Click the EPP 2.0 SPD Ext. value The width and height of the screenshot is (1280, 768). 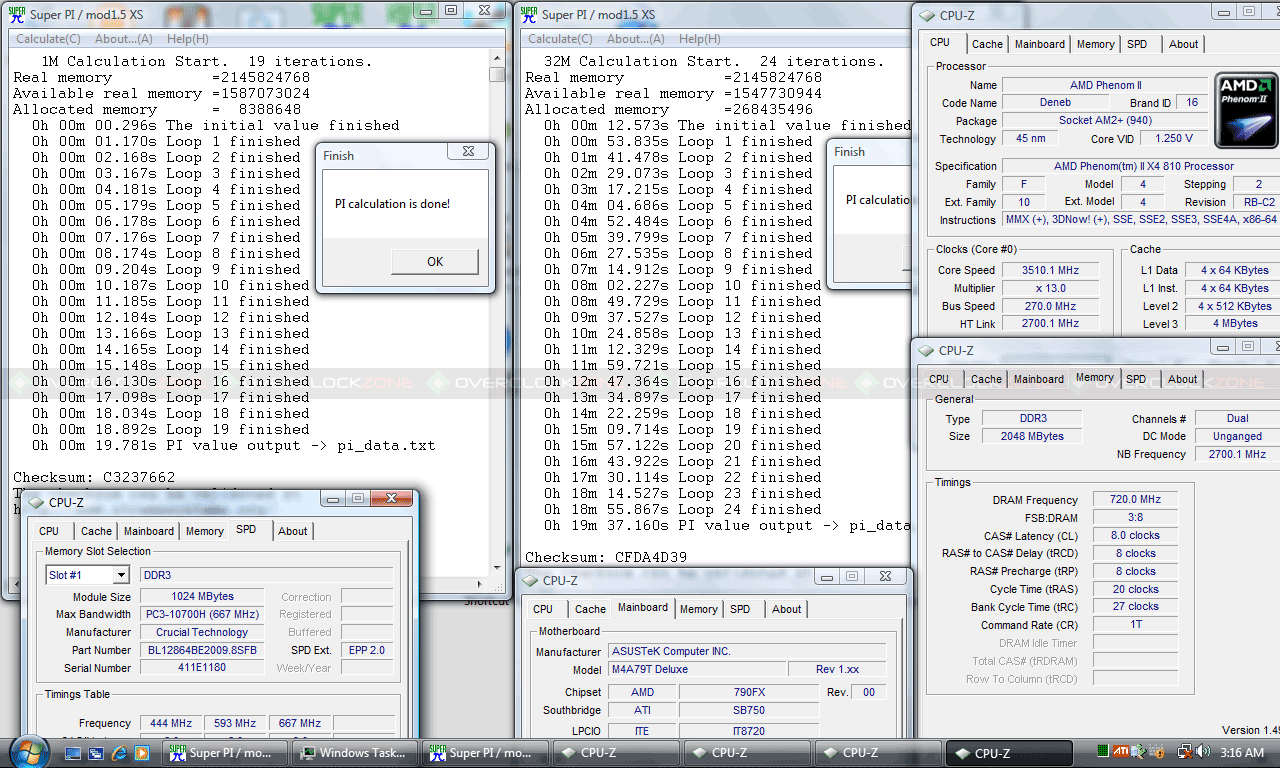367,650
